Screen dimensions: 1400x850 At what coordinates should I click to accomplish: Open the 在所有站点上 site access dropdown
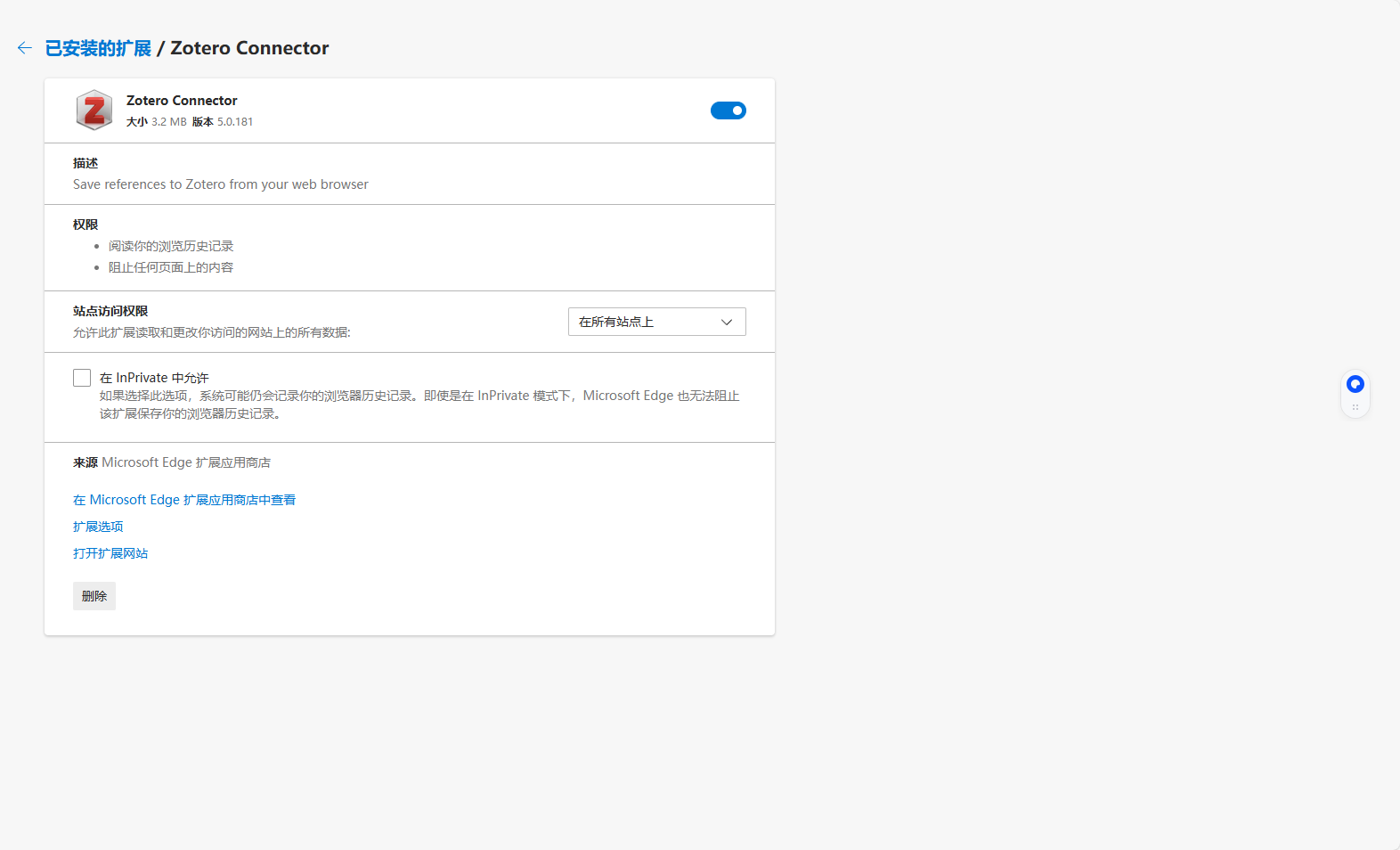(x=657, y=322)
